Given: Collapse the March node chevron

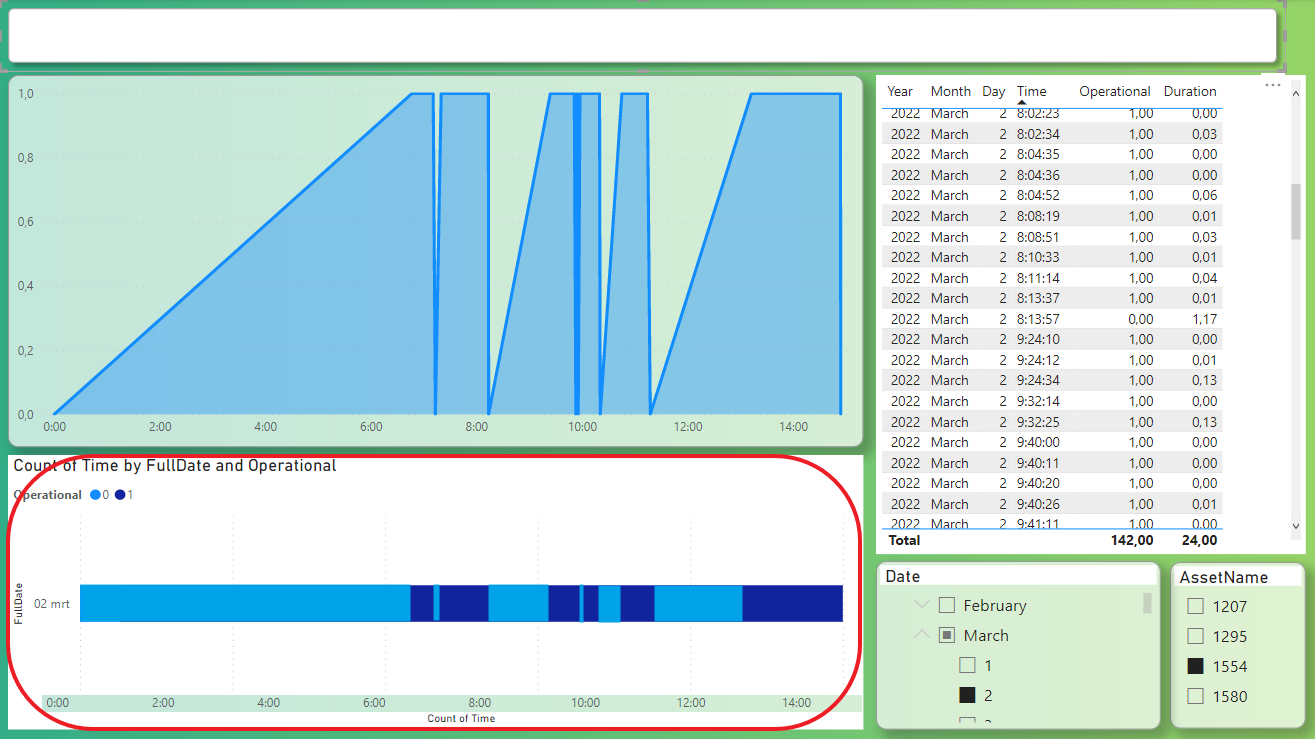Looking at the screenshot, I should [922, 635].
